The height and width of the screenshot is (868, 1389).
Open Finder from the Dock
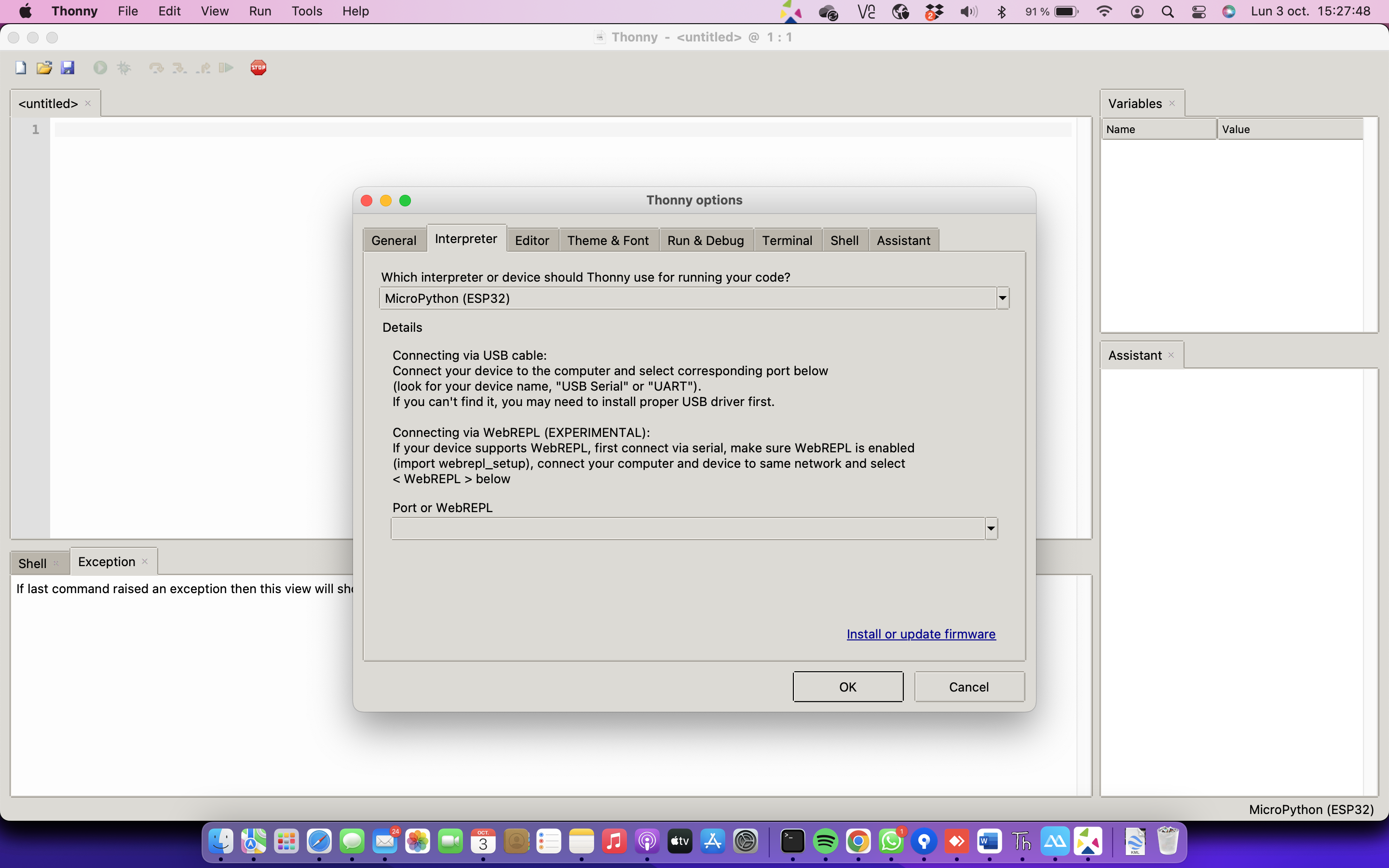tap(221, 841)
